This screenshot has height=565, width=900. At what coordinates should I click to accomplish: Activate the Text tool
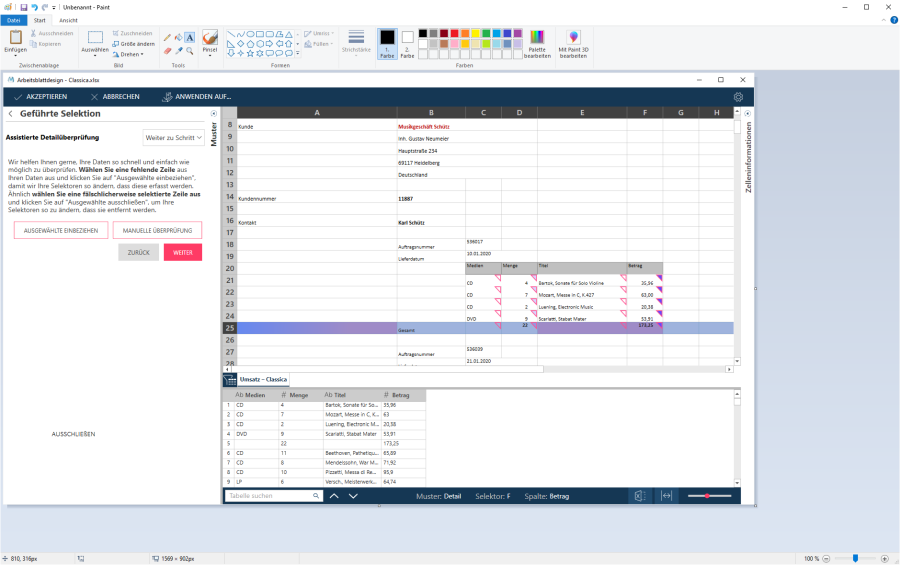[x=190, y=37]
